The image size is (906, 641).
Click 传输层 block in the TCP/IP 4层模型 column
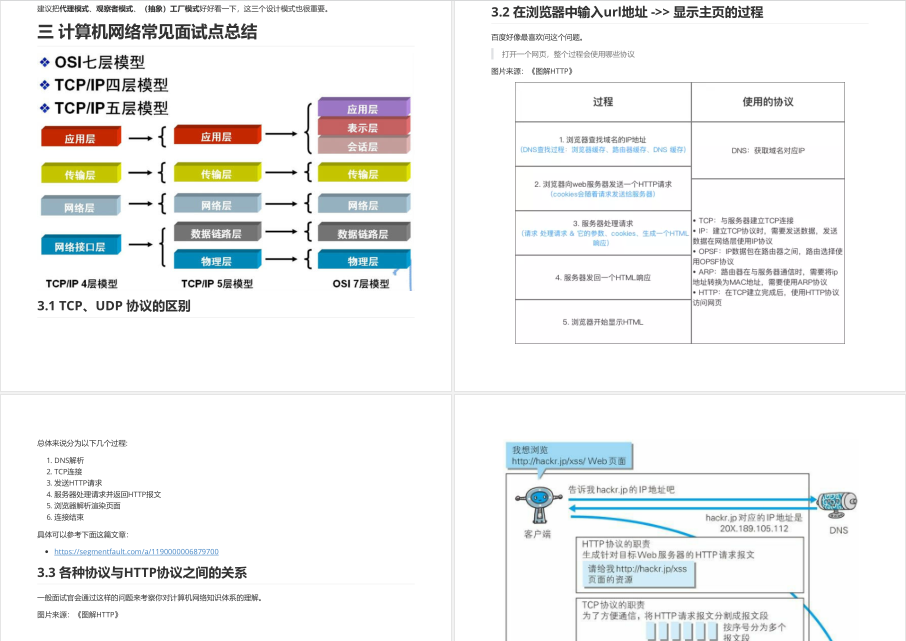[81, 173]
